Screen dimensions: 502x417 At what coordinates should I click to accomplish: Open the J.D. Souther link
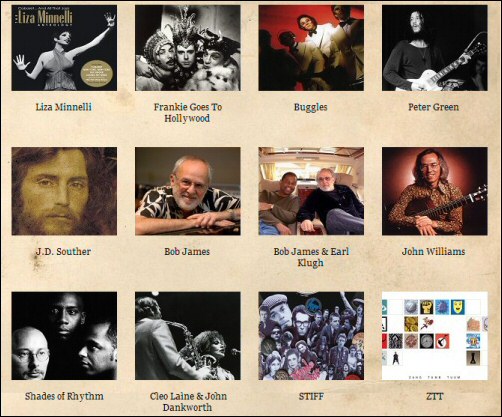[63, 251]
